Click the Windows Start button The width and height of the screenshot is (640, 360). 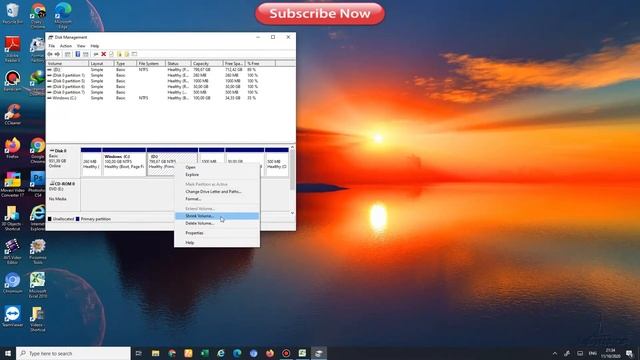(8, 353)
